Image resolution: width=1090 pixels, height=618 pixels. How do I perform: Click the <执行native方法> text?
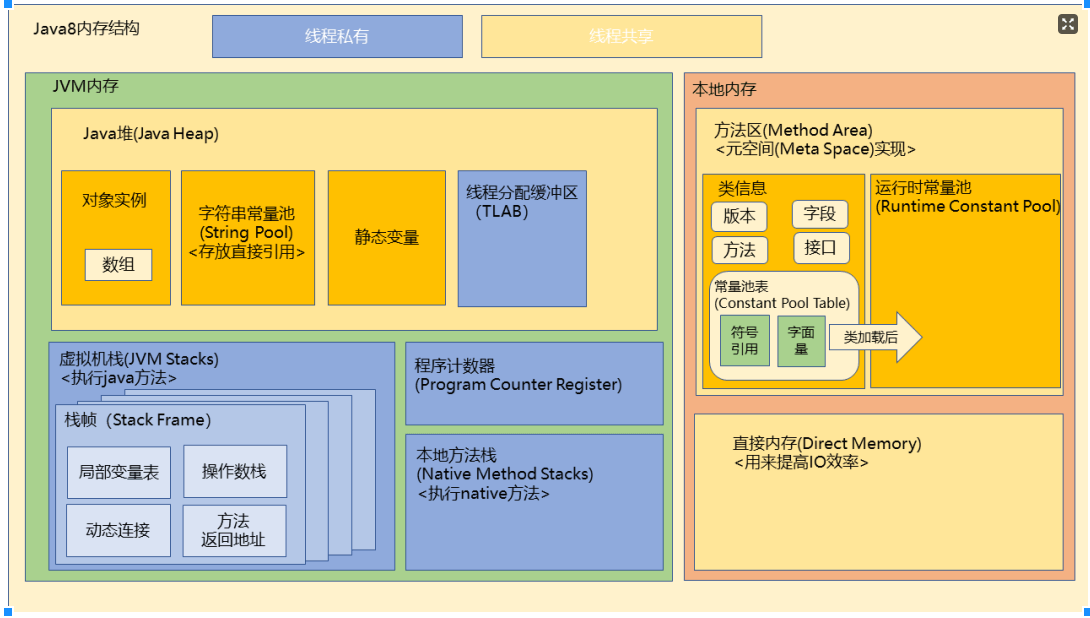click(484, 494)
